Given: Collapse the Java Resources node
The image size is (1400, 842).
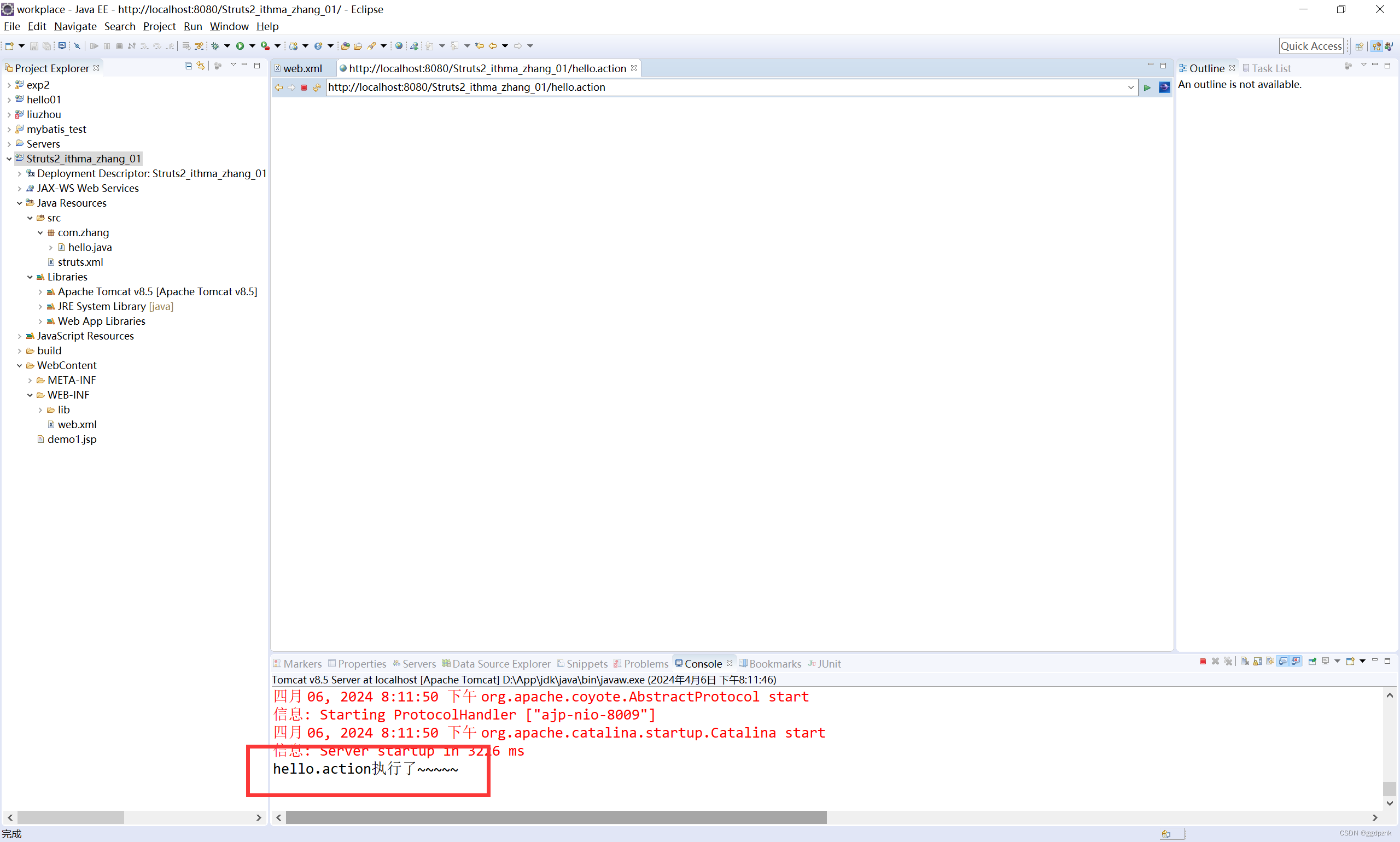Looking at the screenshot, I should click(x=19, y=203).
